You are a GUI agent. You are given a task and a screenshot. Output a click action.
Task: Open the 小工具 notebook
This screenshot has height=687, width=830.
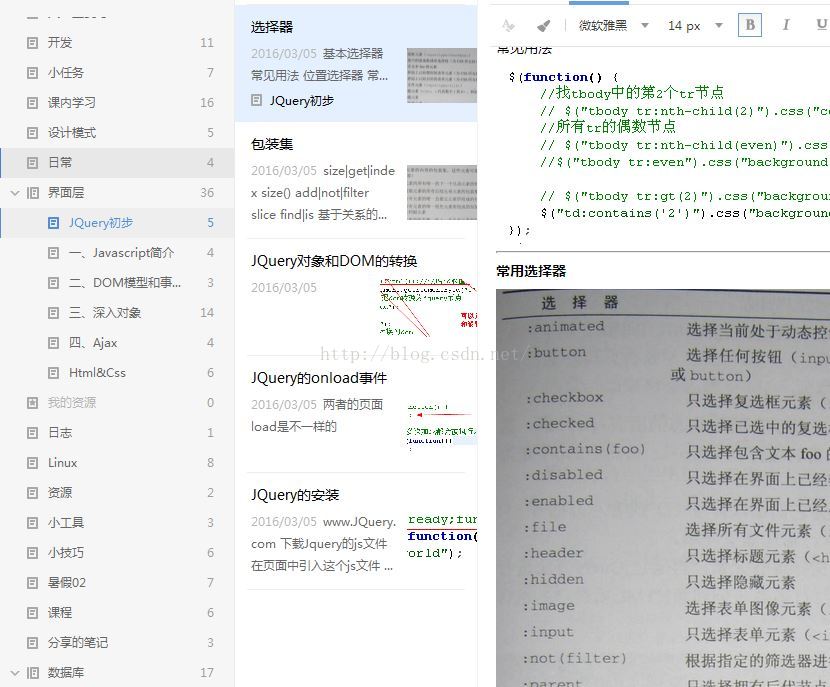(117, 523)
